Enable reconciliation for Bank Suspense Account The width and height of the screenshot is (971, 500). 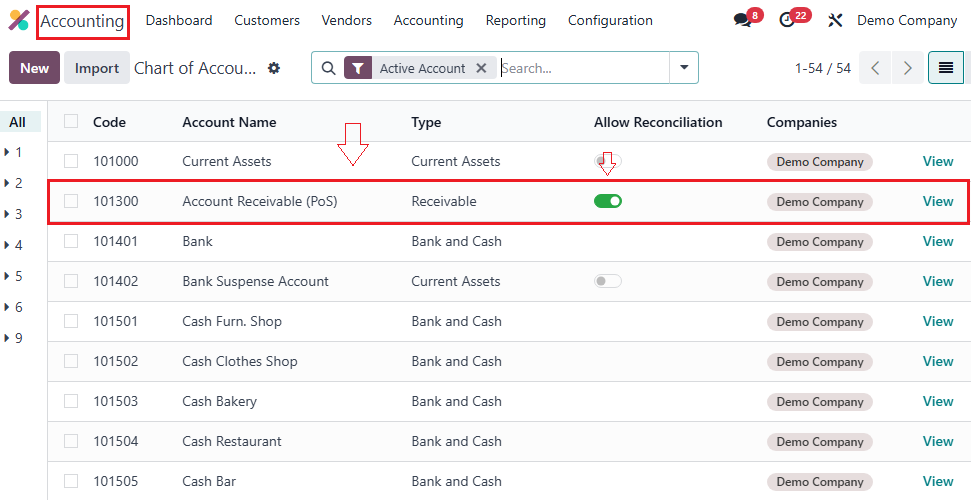608,281
